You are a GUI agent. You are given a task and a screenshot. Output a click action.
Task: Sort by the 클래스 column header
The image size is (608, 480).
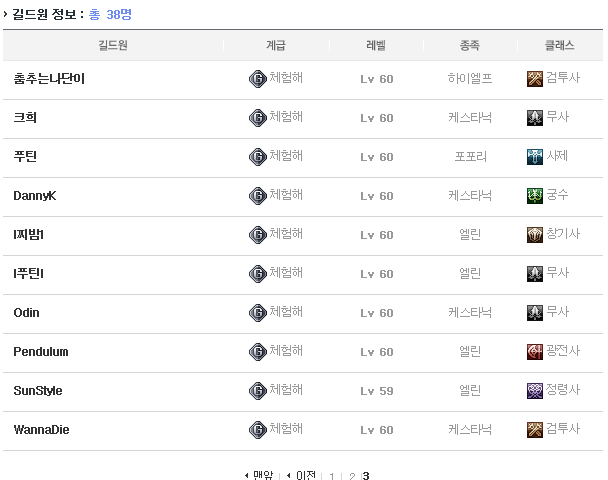(559, 46)
